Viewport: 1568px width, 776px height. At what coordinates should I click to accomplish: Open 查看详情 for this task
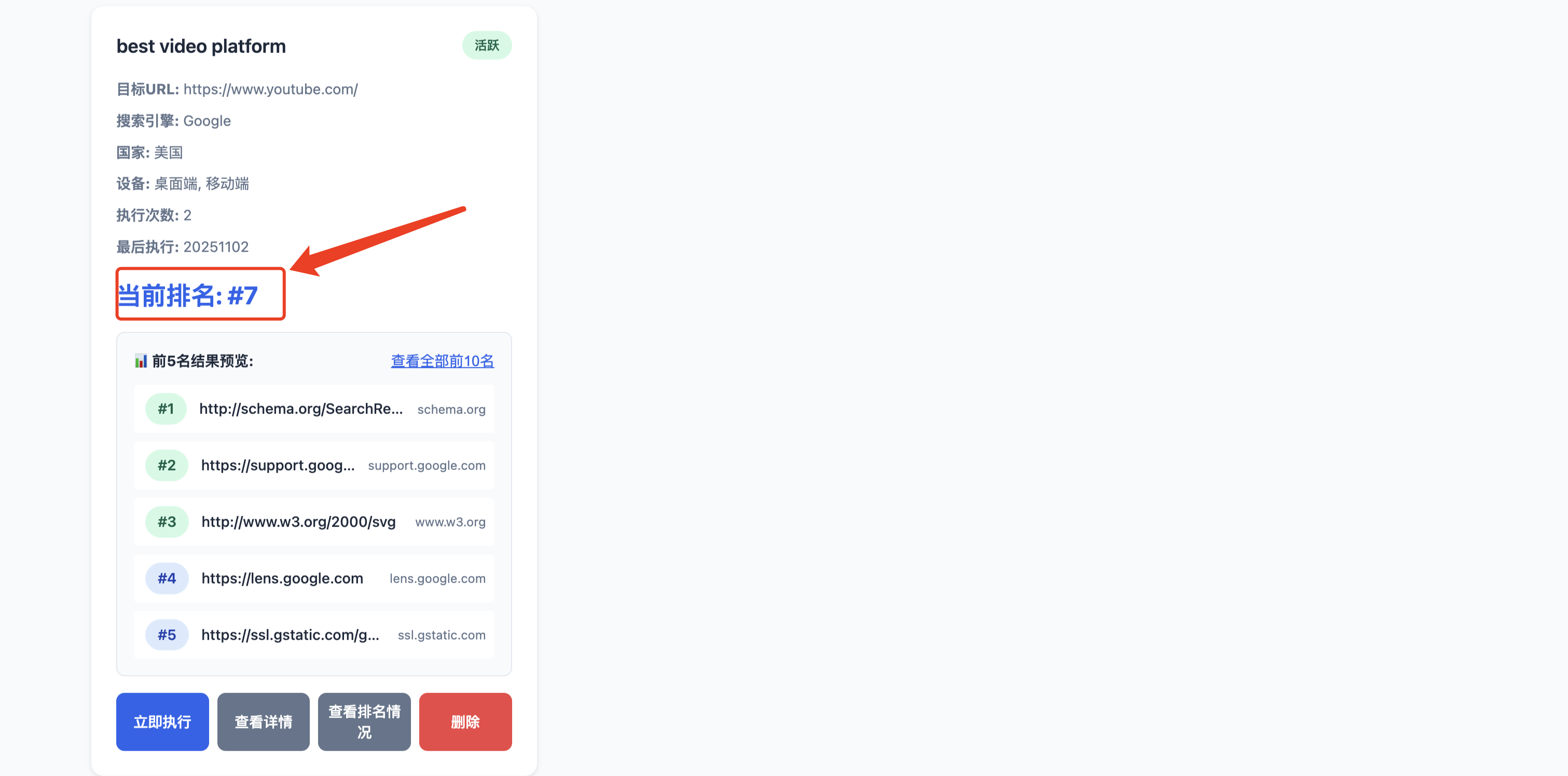(x=263, y=721)
